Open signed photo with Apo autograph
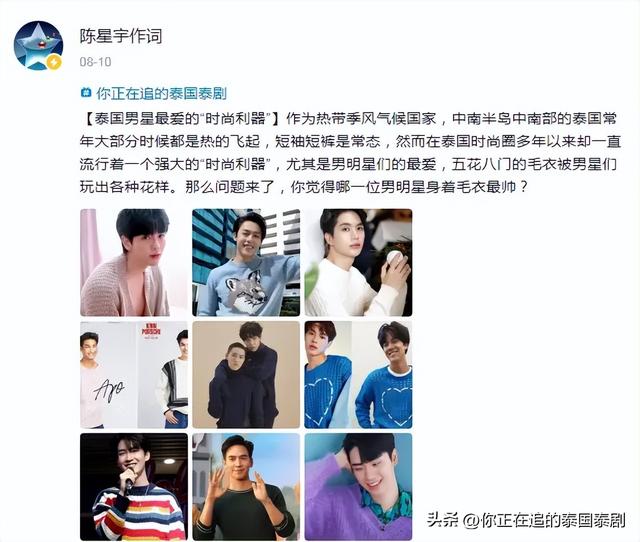Viewport: 640px width, 542px height. point(134,375)
